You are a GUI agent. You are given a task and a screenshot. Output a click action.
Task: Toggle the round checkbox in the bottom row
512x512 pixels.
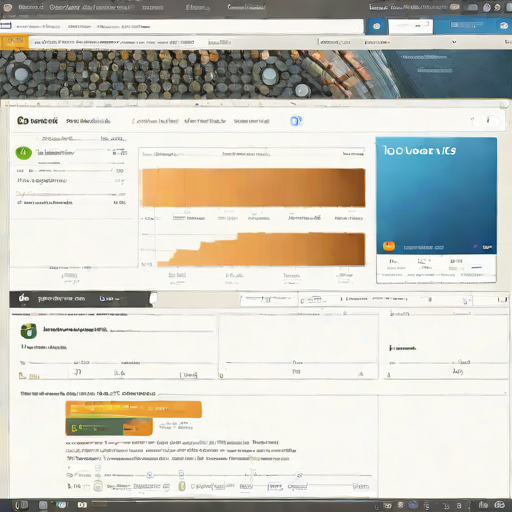click(x=98, y=486)
